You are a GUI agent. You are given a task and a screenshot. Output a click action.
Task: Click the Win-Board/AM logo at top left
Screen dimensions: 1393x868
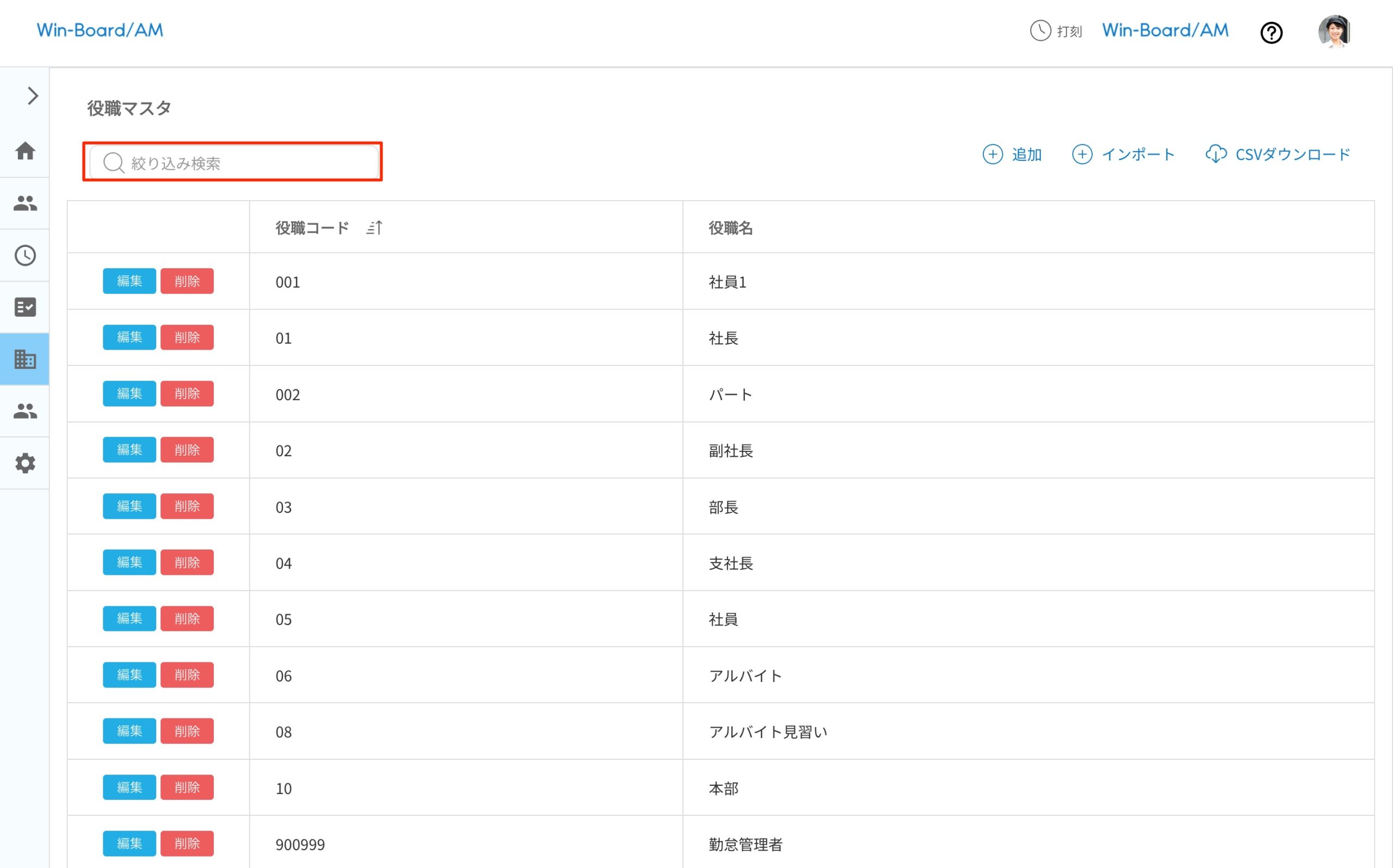(x=100, y=30)
